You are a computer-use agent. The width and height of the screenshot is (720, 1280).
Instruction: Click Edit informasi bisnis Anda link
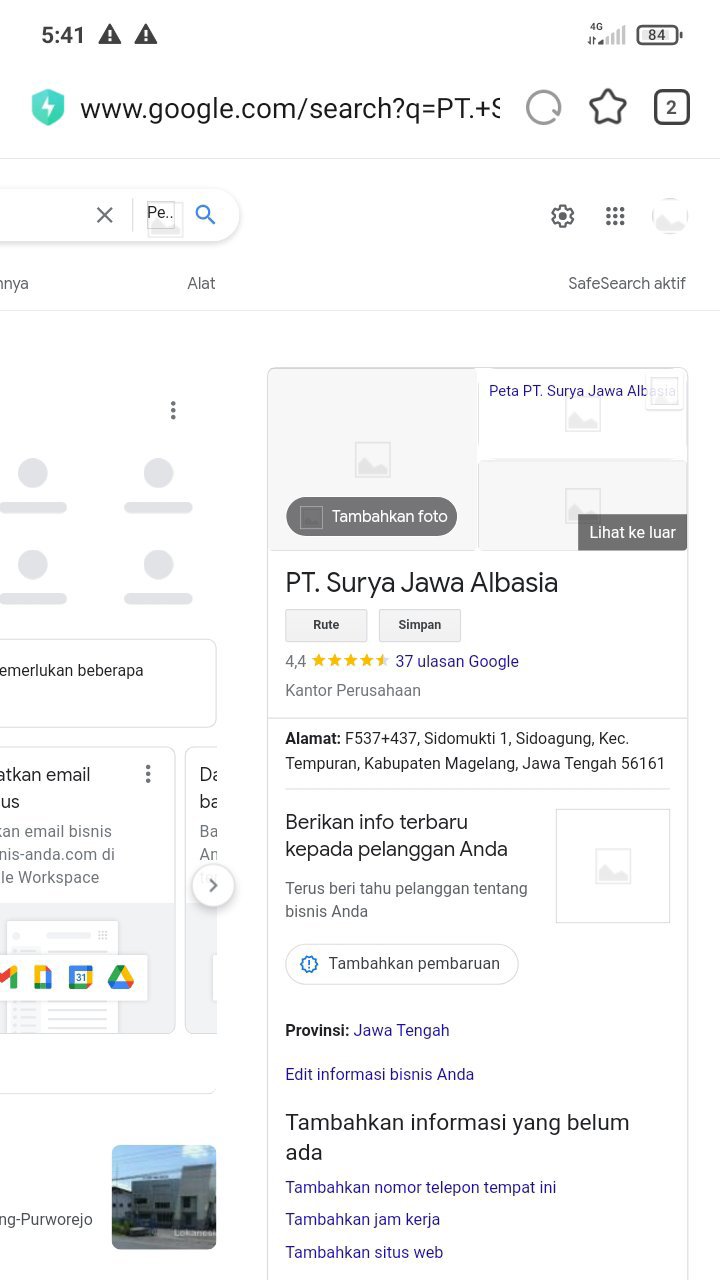coord(380,1074)
